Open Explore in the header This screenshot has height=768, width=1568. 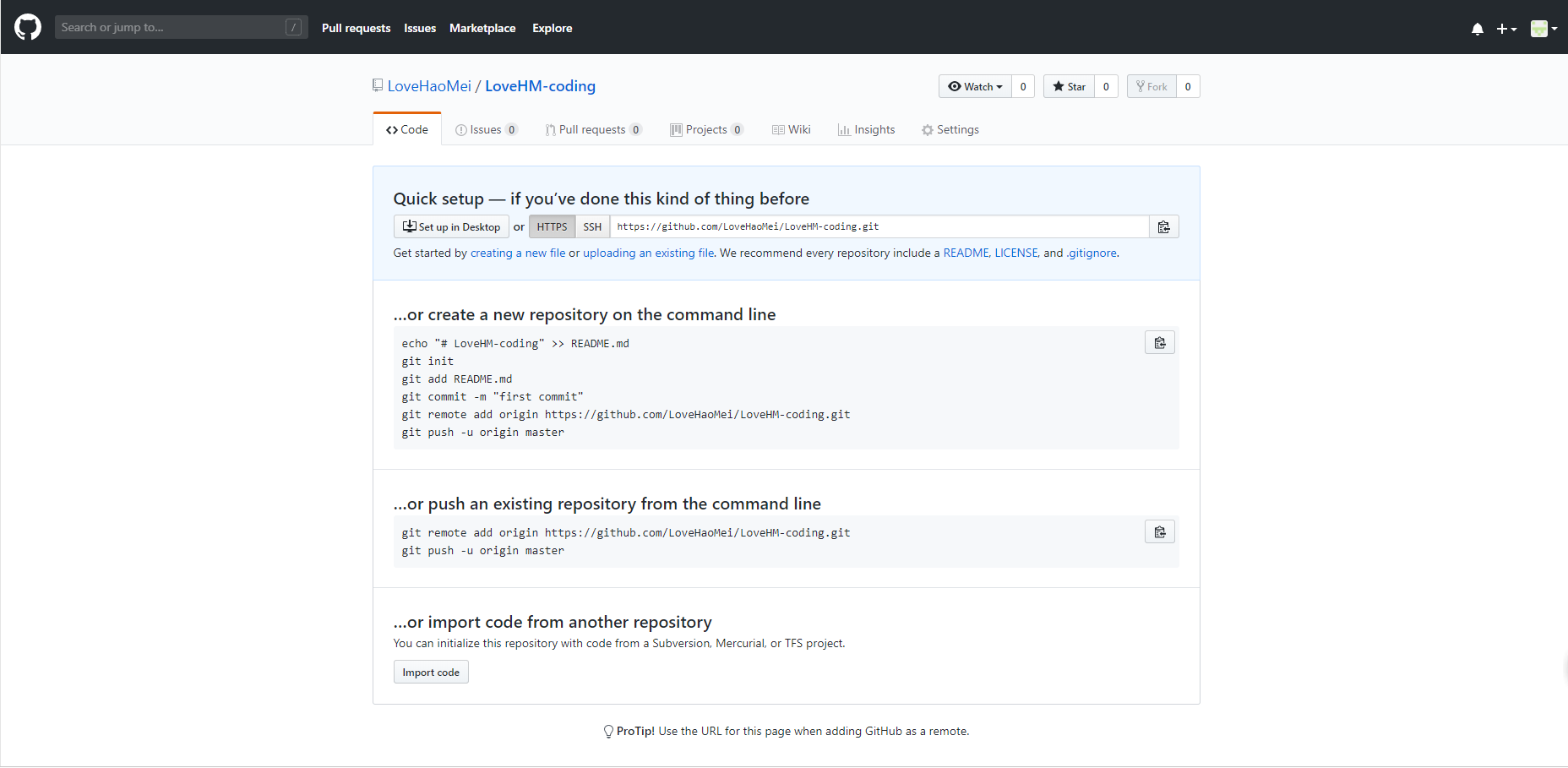pos(552,28)
